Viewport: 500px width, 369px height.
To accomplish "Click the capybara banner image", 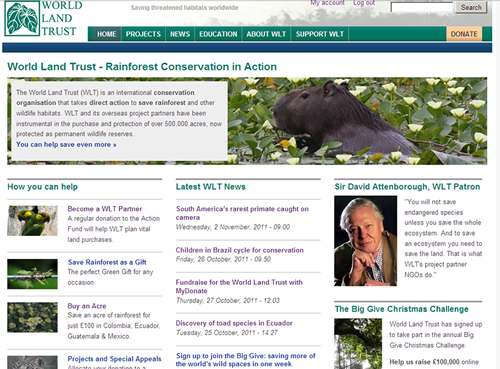I will tap(357, 121).
